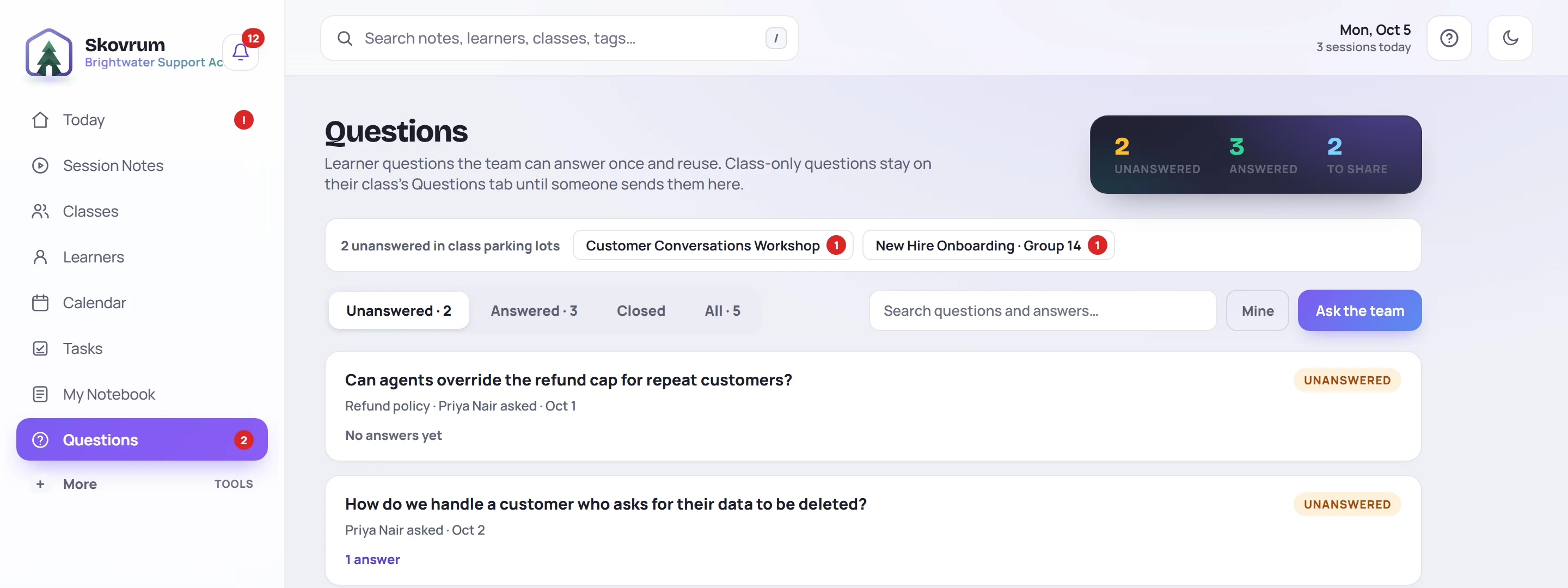Click the Mon, Oct 5 date label
Viewport: 1568px width, 588px height.
[x=1374, y=30]
